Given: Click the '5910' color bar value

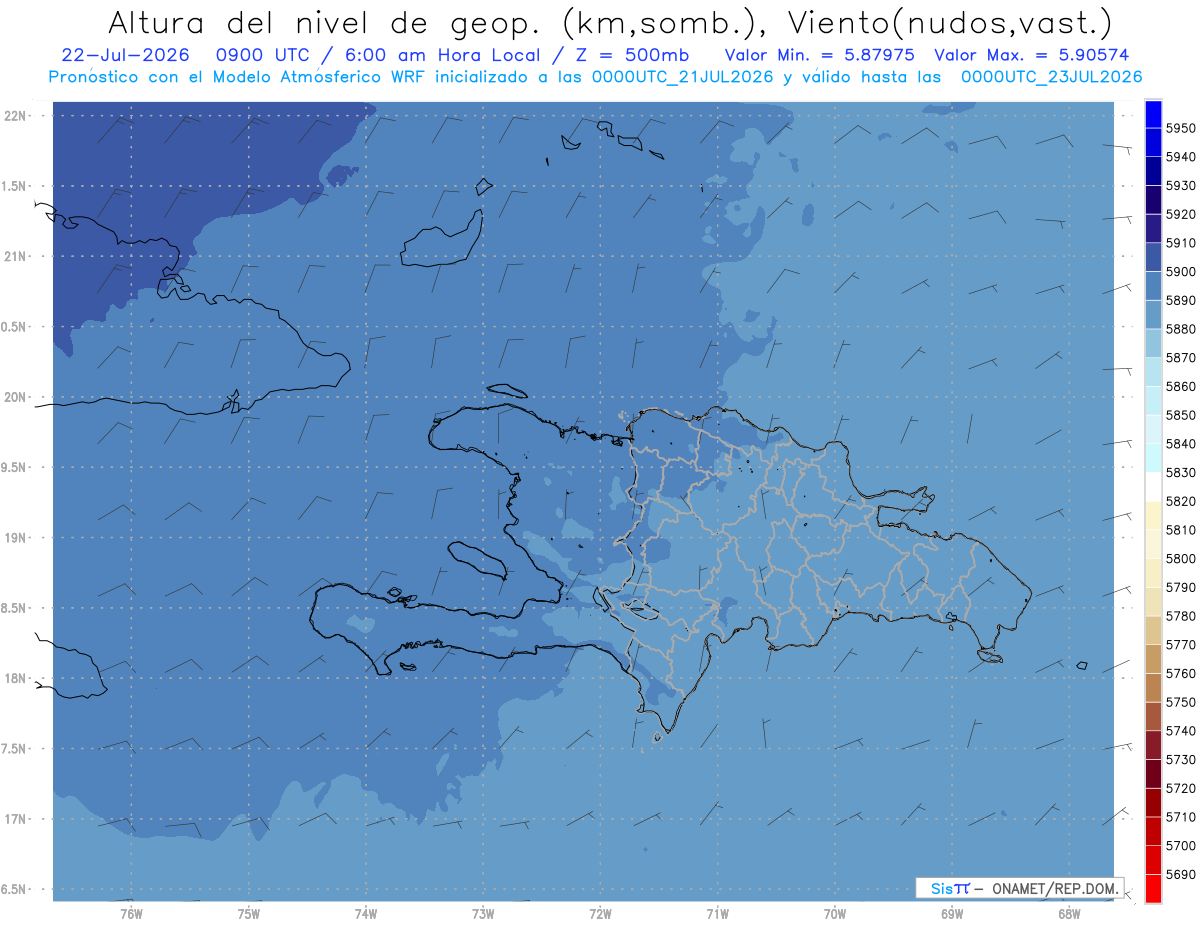Looking at the screenshot, I should tap(1180, 243).
